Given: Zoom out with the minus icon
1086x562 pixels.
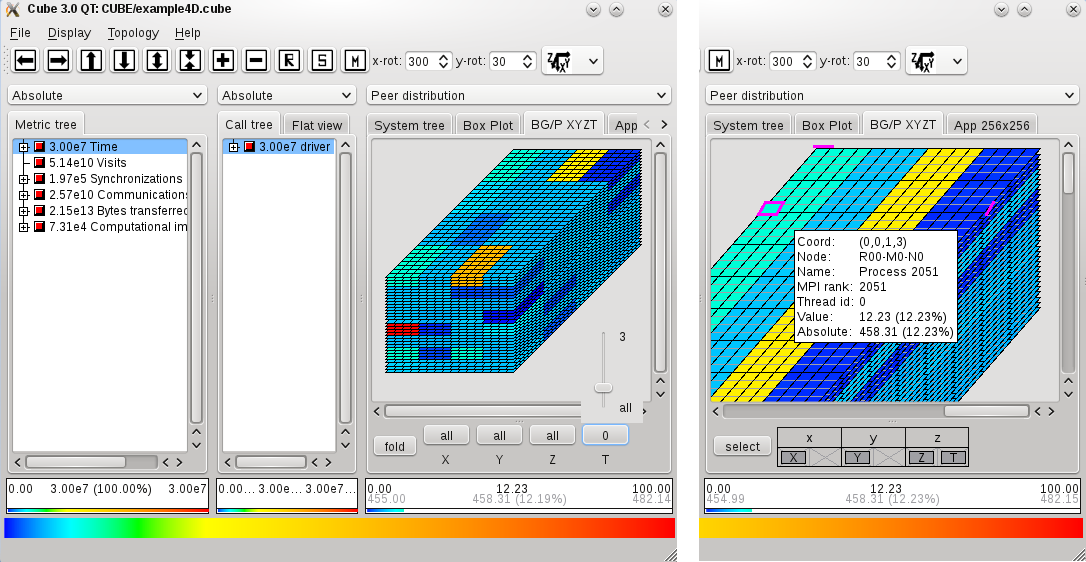Looking at the screenshot, I should (x=256, y=61).
